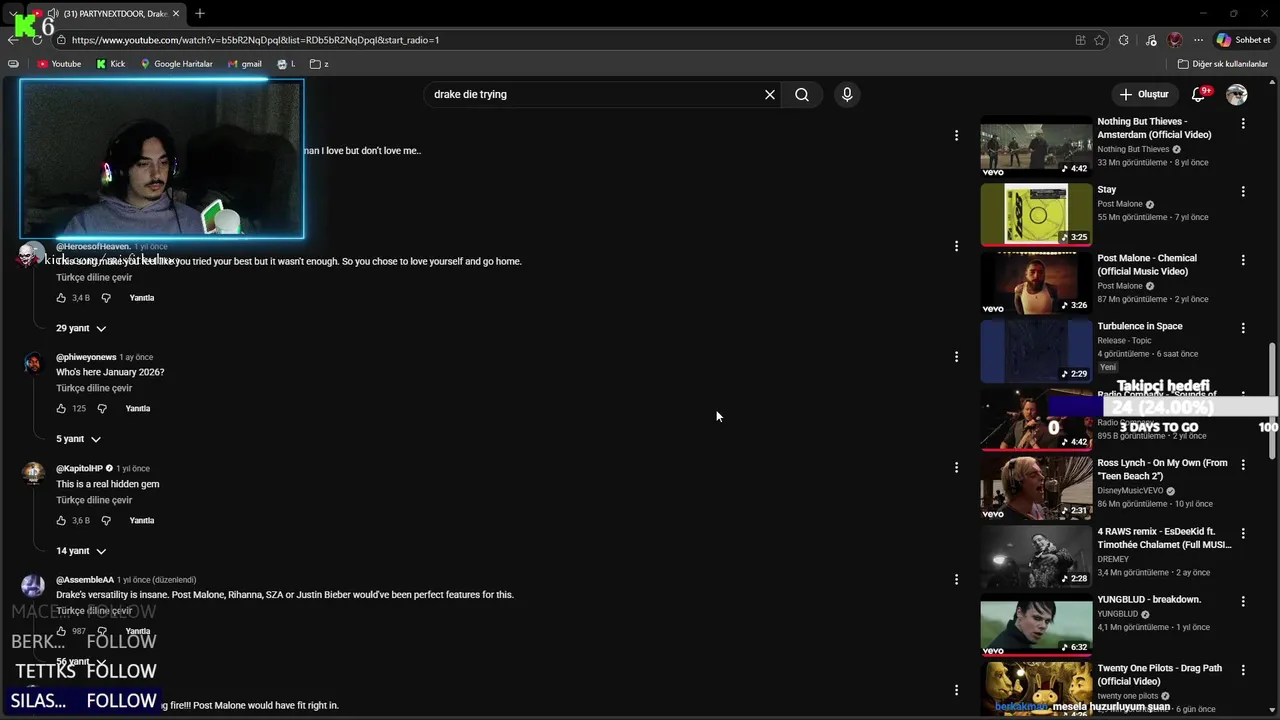Click the browser address bar URL

255,40
